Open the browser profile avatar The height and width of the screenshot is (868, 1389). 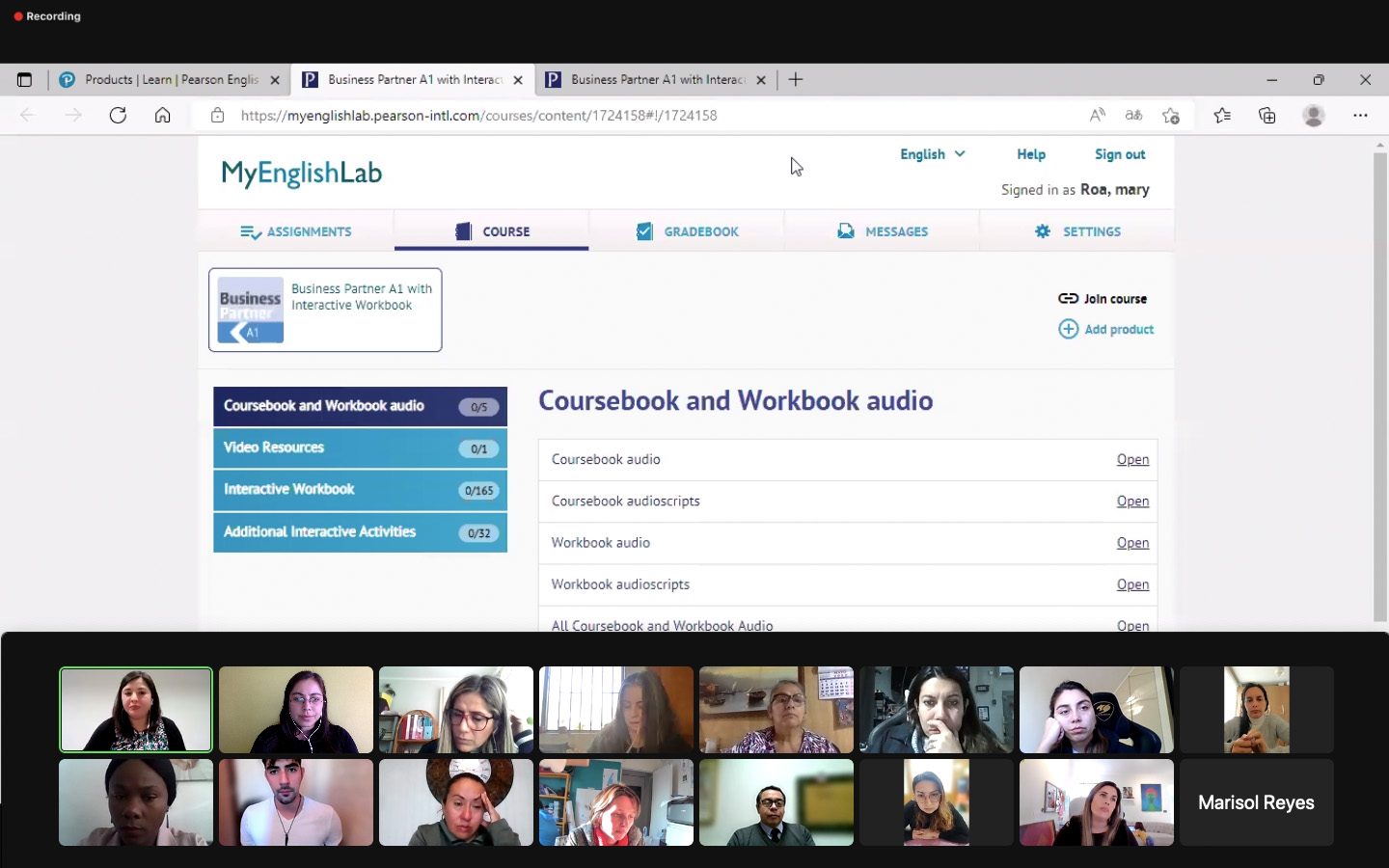click(1314, 115)
